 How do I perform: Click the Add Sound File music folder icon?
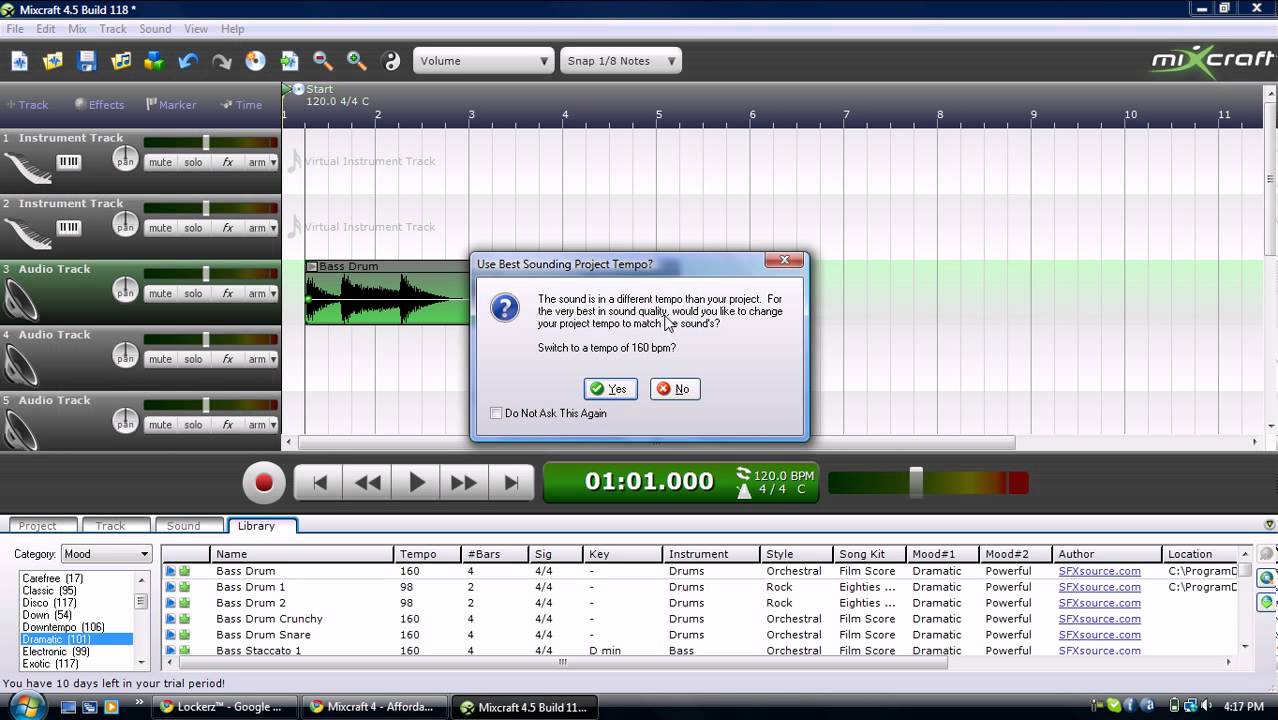coord(121,61)
